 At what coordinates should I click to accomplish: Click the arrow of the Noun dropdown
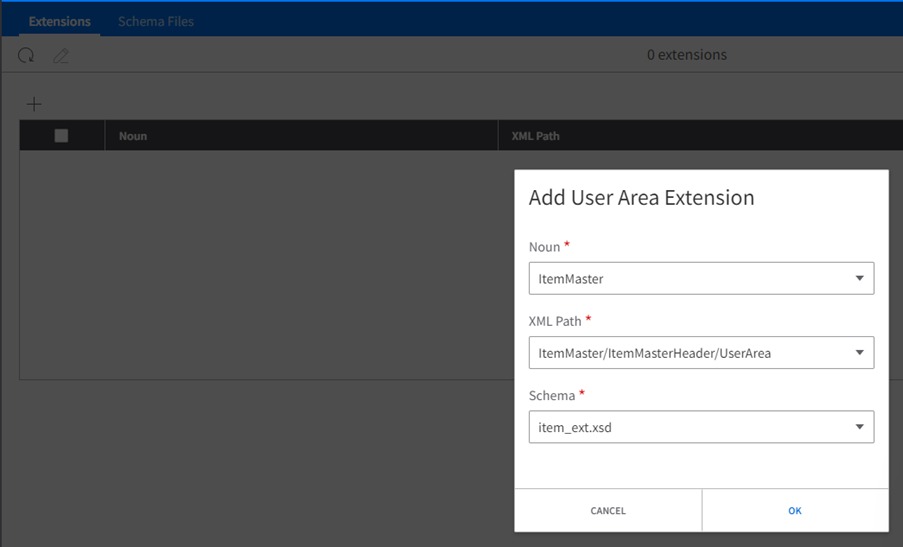[x=860, y=279]
